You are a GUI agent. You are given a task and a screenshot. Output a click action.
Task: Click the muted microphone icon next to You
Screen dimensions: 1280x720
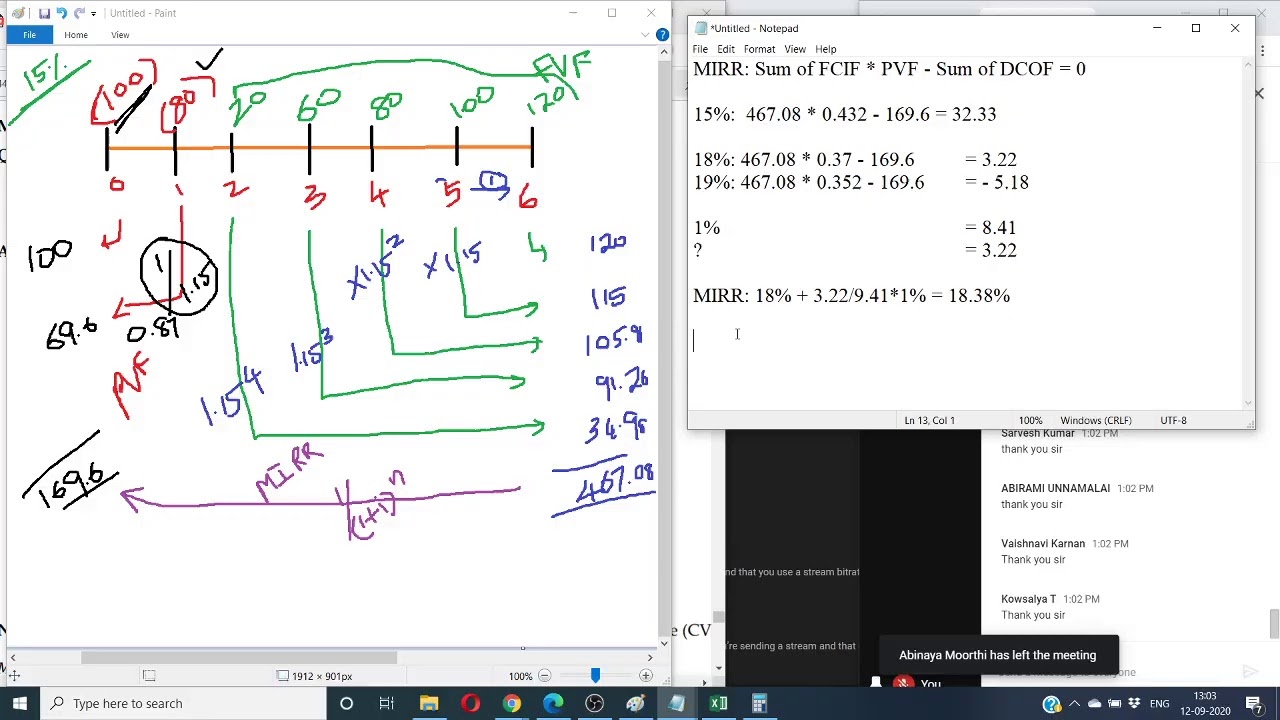tap(904, 684)
